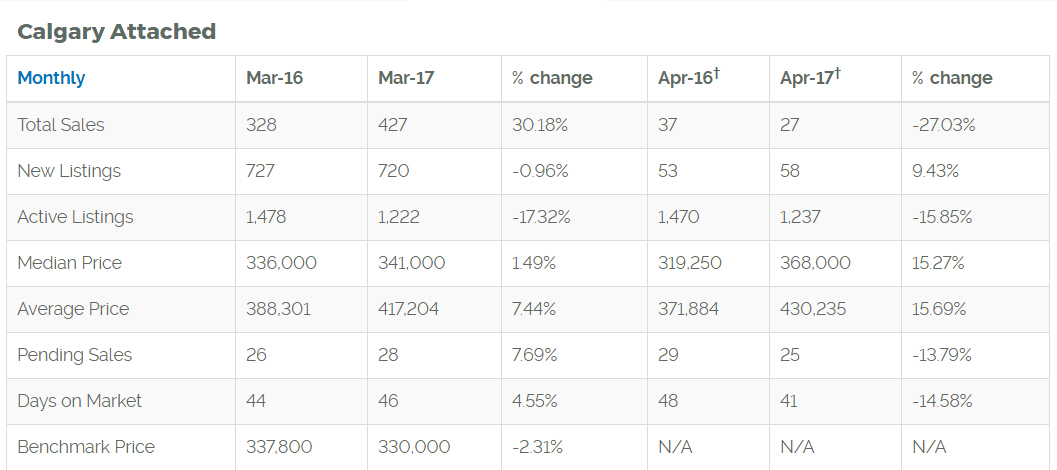
Task: Select the Calgary Attached heading
Action: click(x=117, y=32)
